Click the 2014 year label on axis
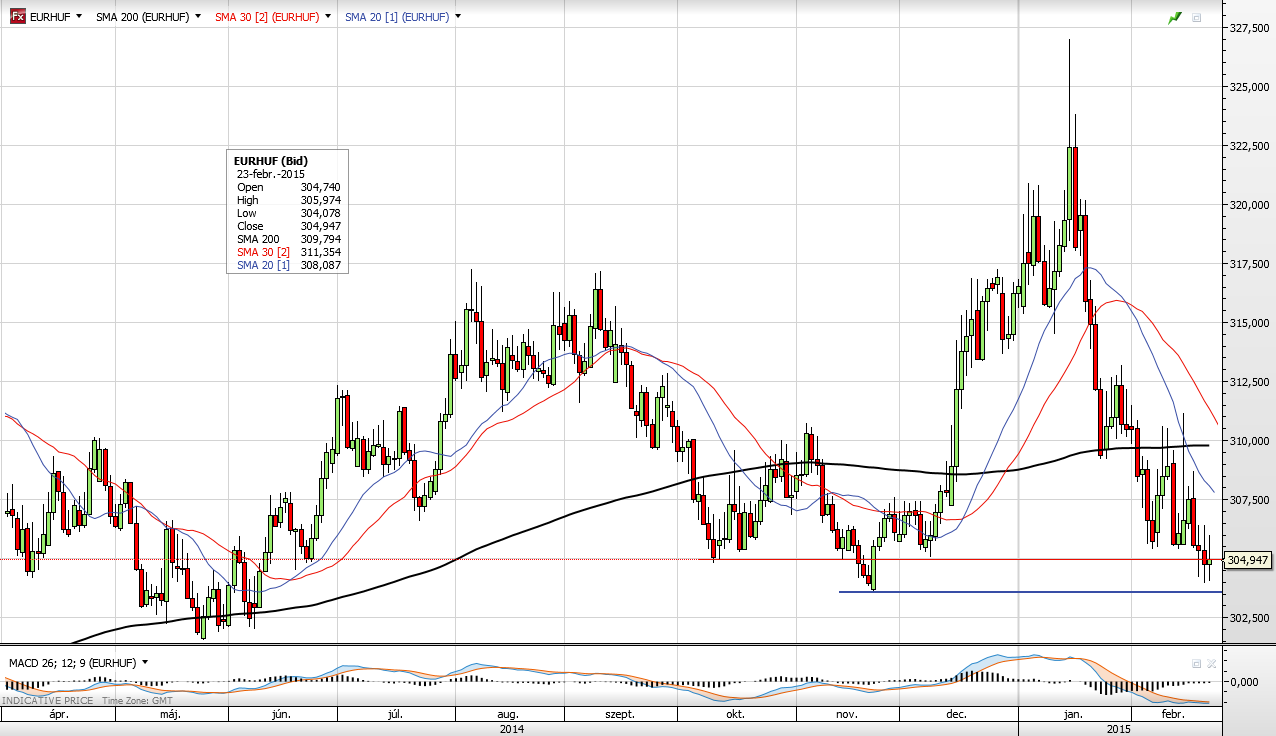Viewport: 1276px width, 736px height. (x=510, y=729)
